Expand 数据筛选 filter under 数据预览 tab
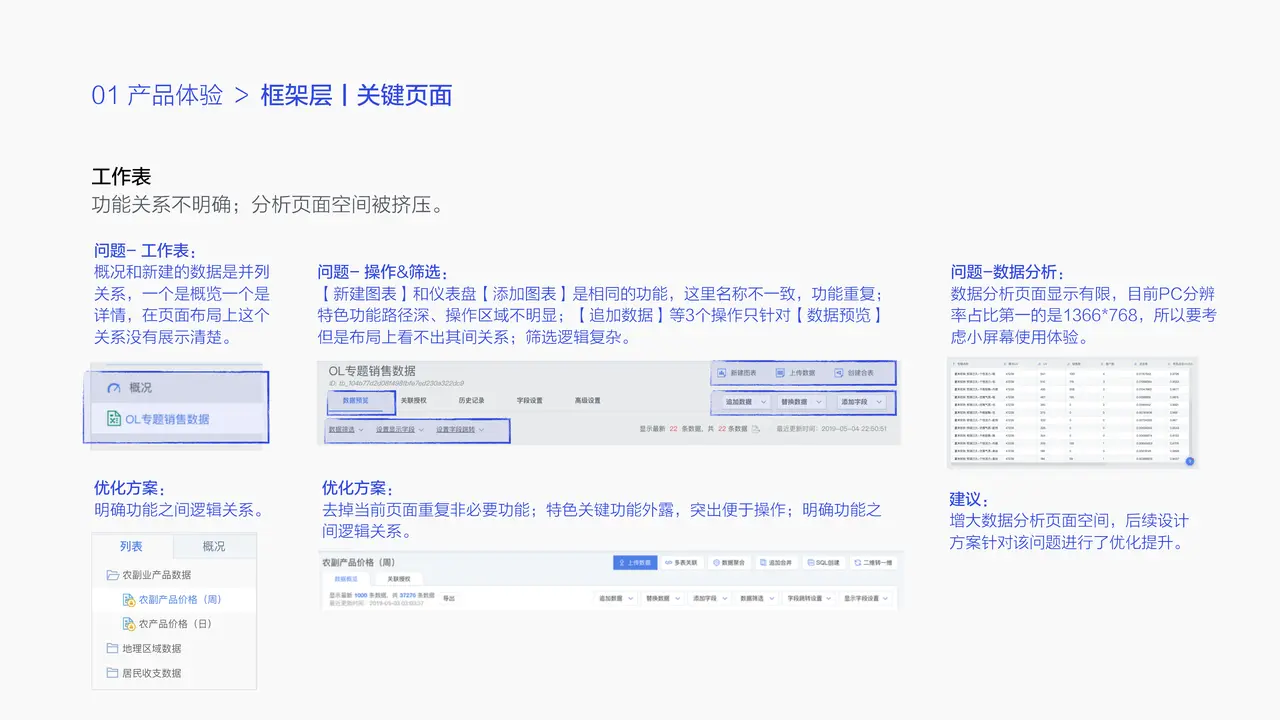 pos(345,430)
